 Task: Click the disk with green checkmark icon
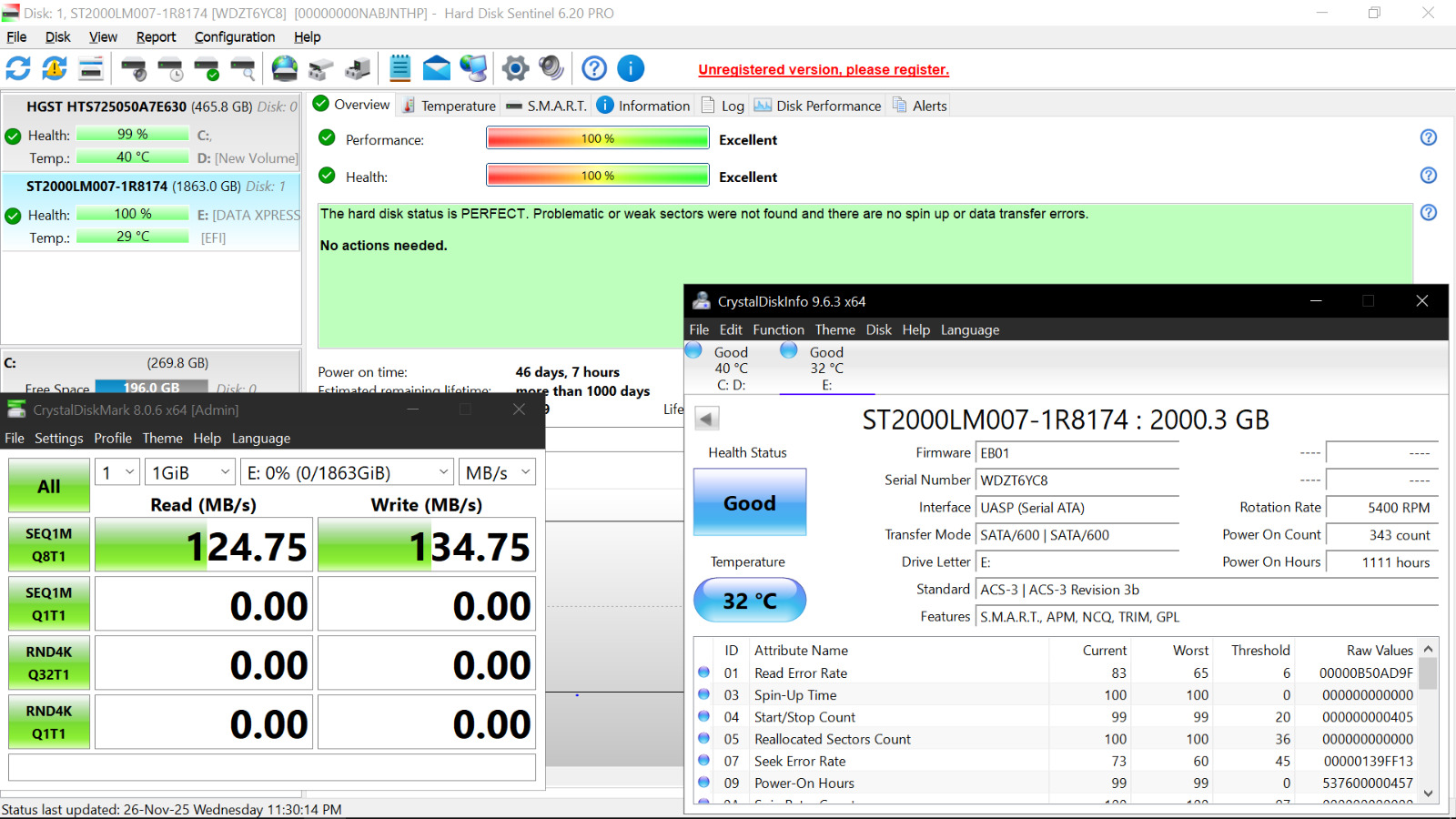pos(207,68)
